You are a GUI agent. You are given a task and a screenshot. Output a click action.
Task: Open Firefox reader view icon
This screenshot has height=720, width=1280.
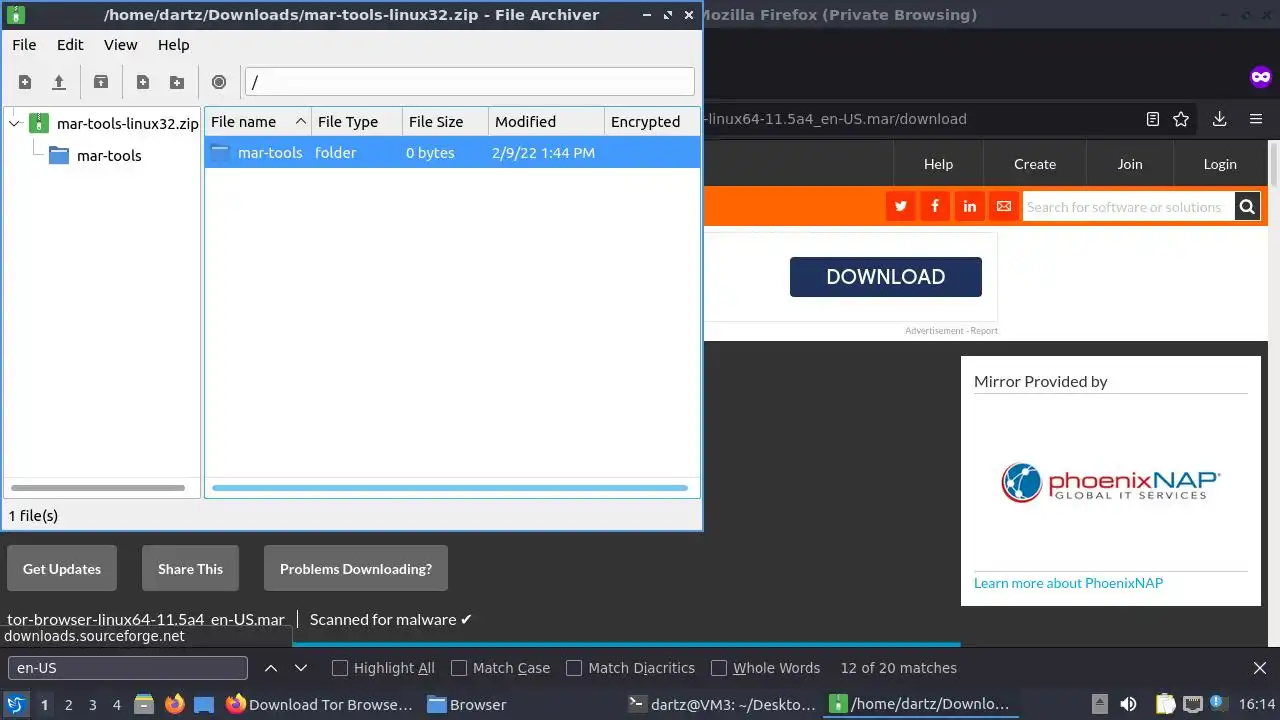pyautogui.click(x=1153, y=119)
